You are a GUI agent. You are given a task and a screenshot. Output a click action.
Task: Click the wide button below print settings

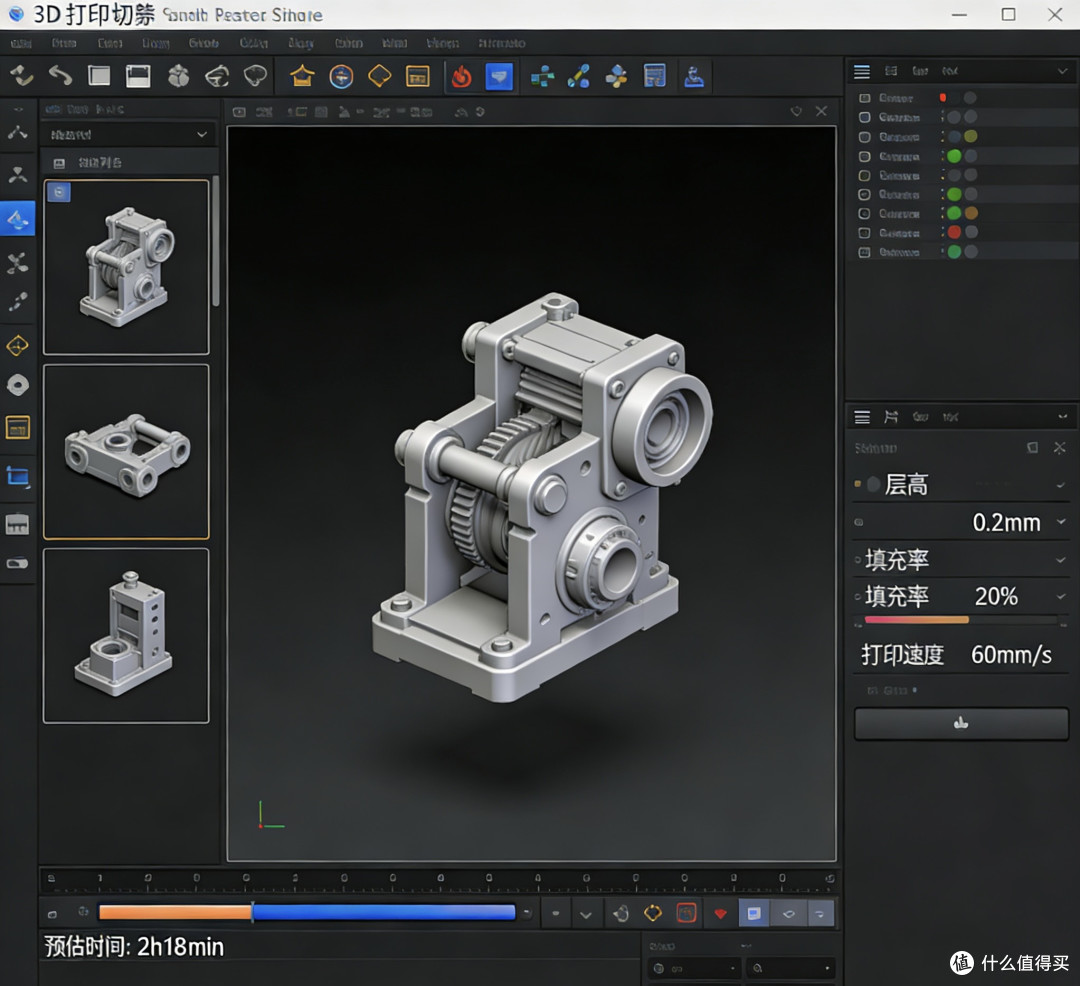[961, 724]
